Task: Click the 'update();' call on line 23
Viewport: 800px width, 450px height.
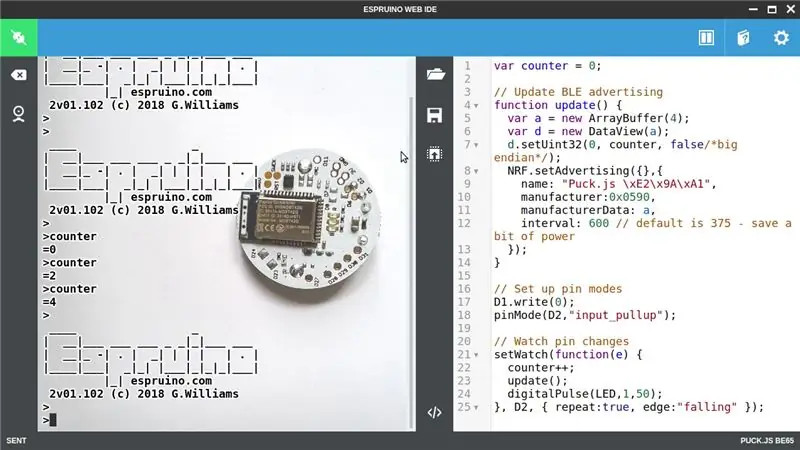Action: point(537,381)
